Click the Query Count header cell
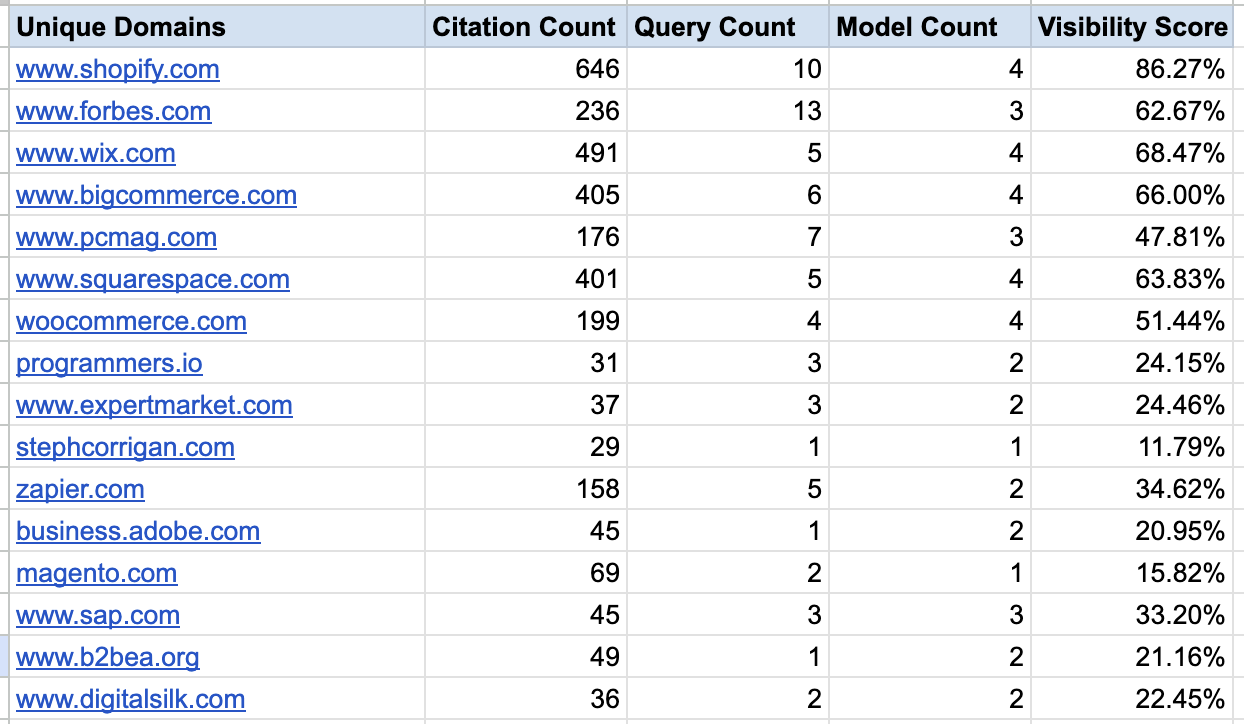 [714, 27]
